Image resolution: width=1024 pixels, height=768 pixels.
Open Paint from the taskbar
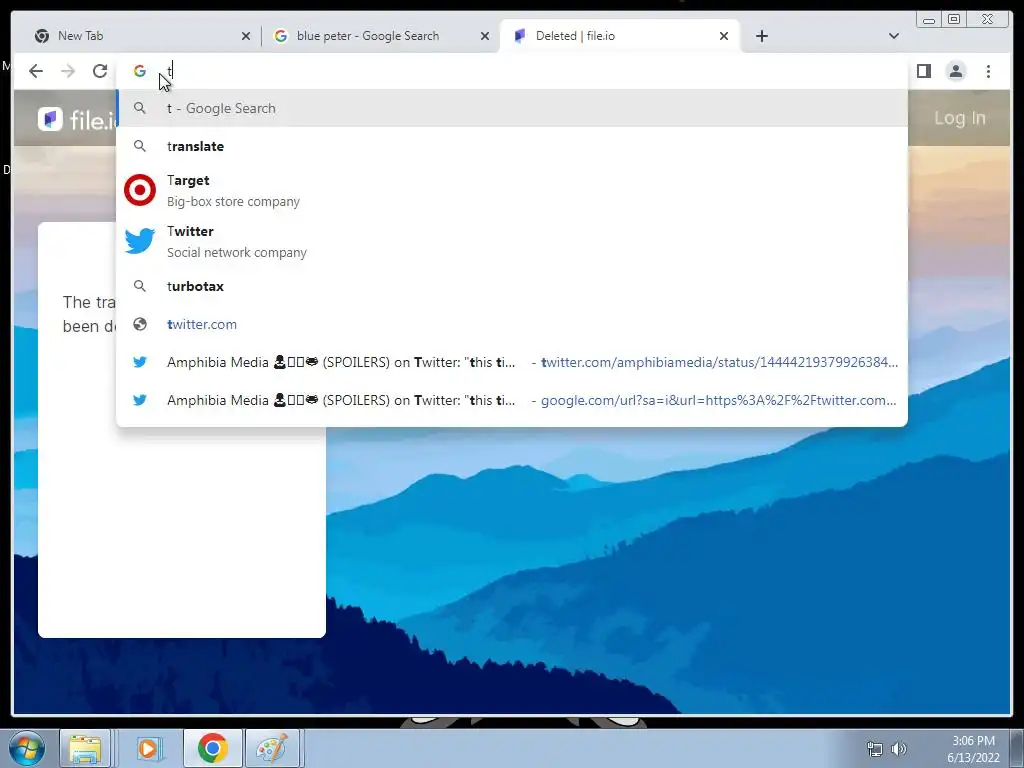pos(272,748)
